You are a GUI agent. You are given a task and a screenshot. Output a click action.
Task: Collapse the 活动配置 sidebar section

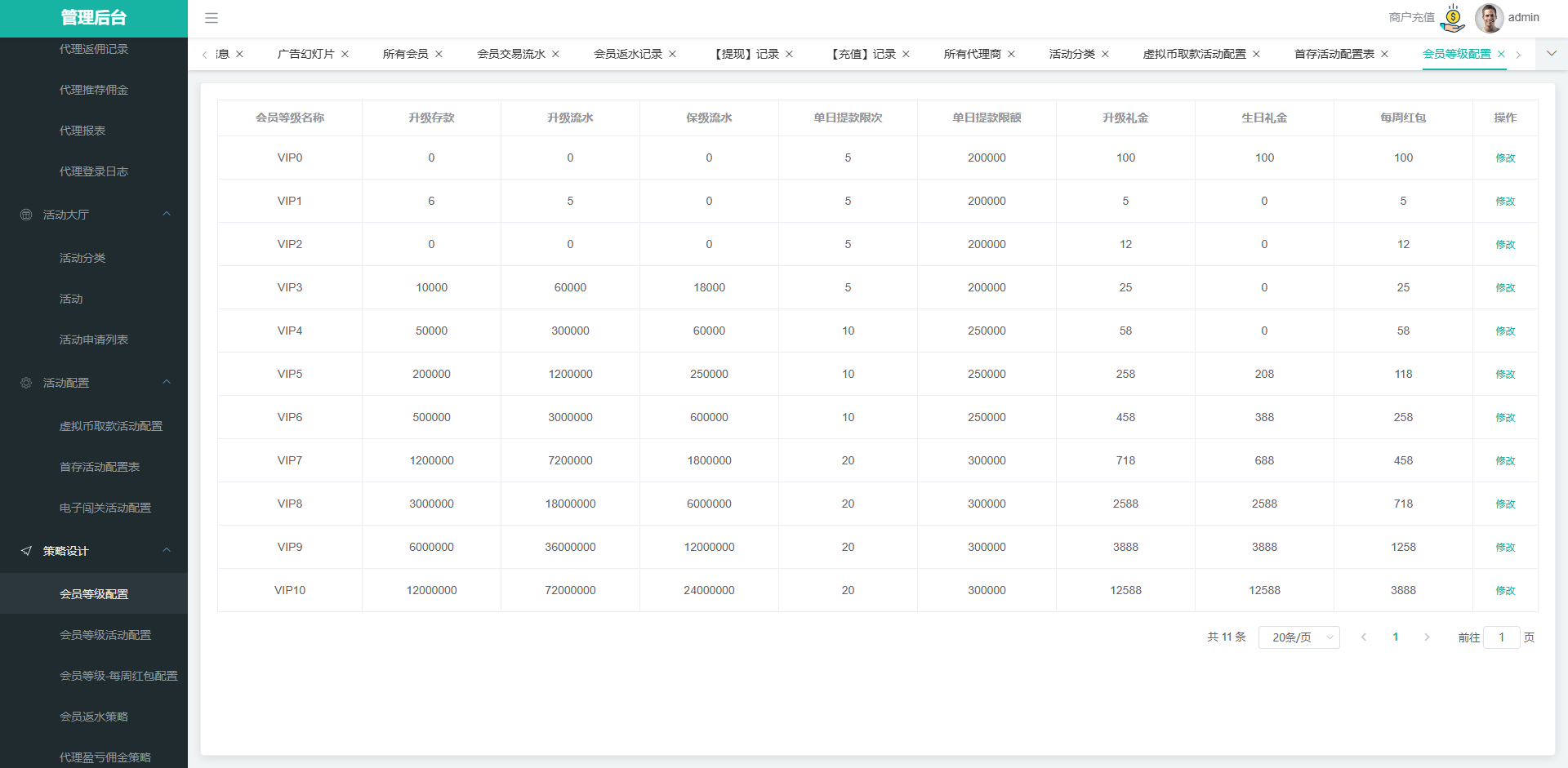click(x=167, y=383)
